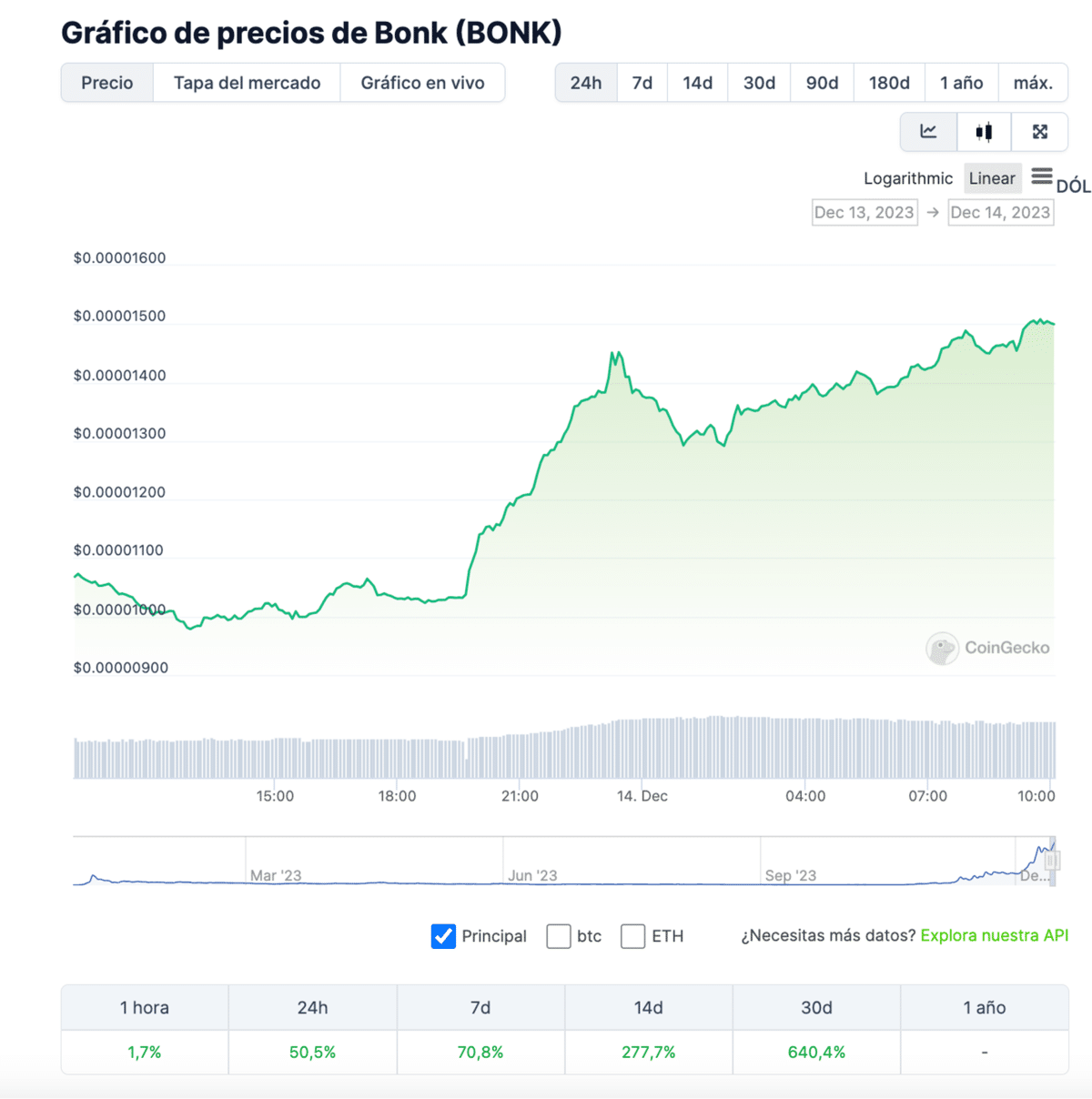Screen dimensions: 1092x1099
Task: Switch chart scale to Logarithmic
Action: 907,178
